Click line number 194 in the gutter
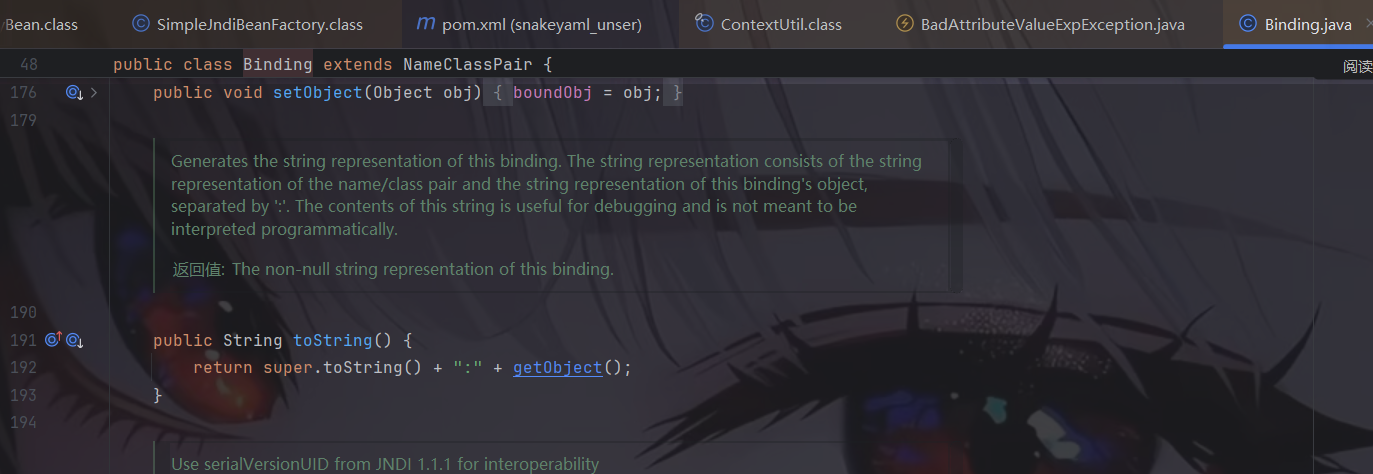The height and width of the screenshot is (474, 1373). tap(22, 424)
